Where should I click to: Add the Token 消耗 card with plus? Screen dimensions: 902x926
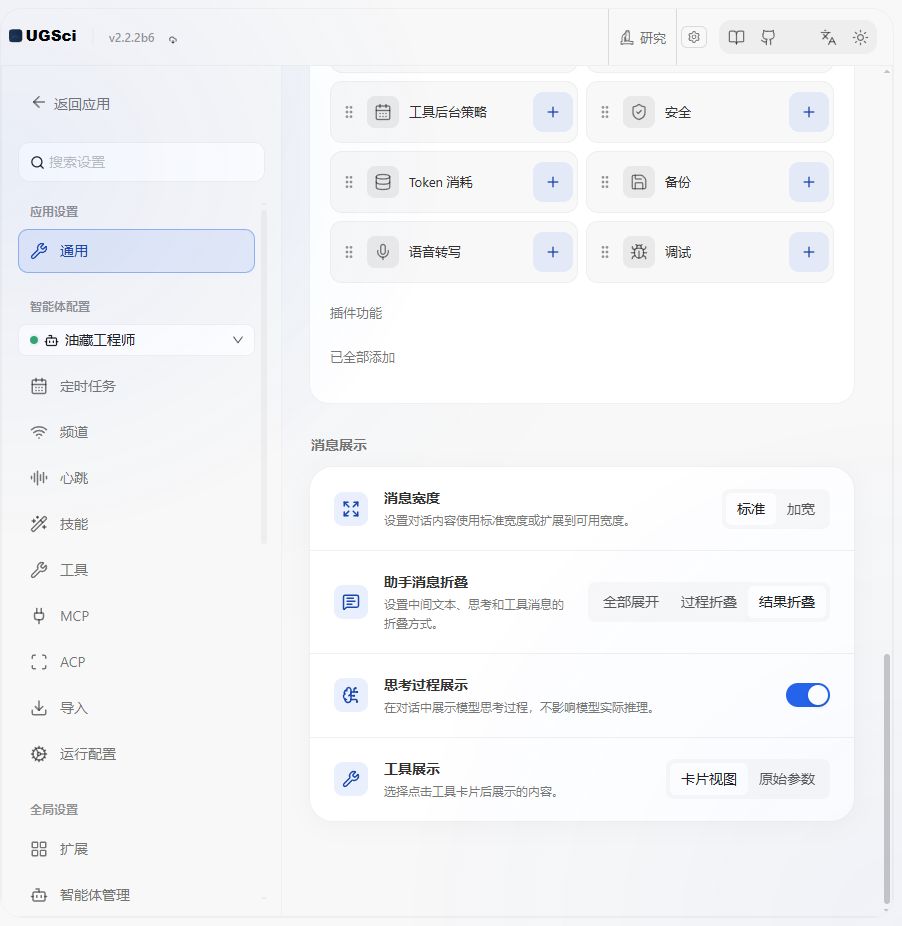tap(553, 182)
